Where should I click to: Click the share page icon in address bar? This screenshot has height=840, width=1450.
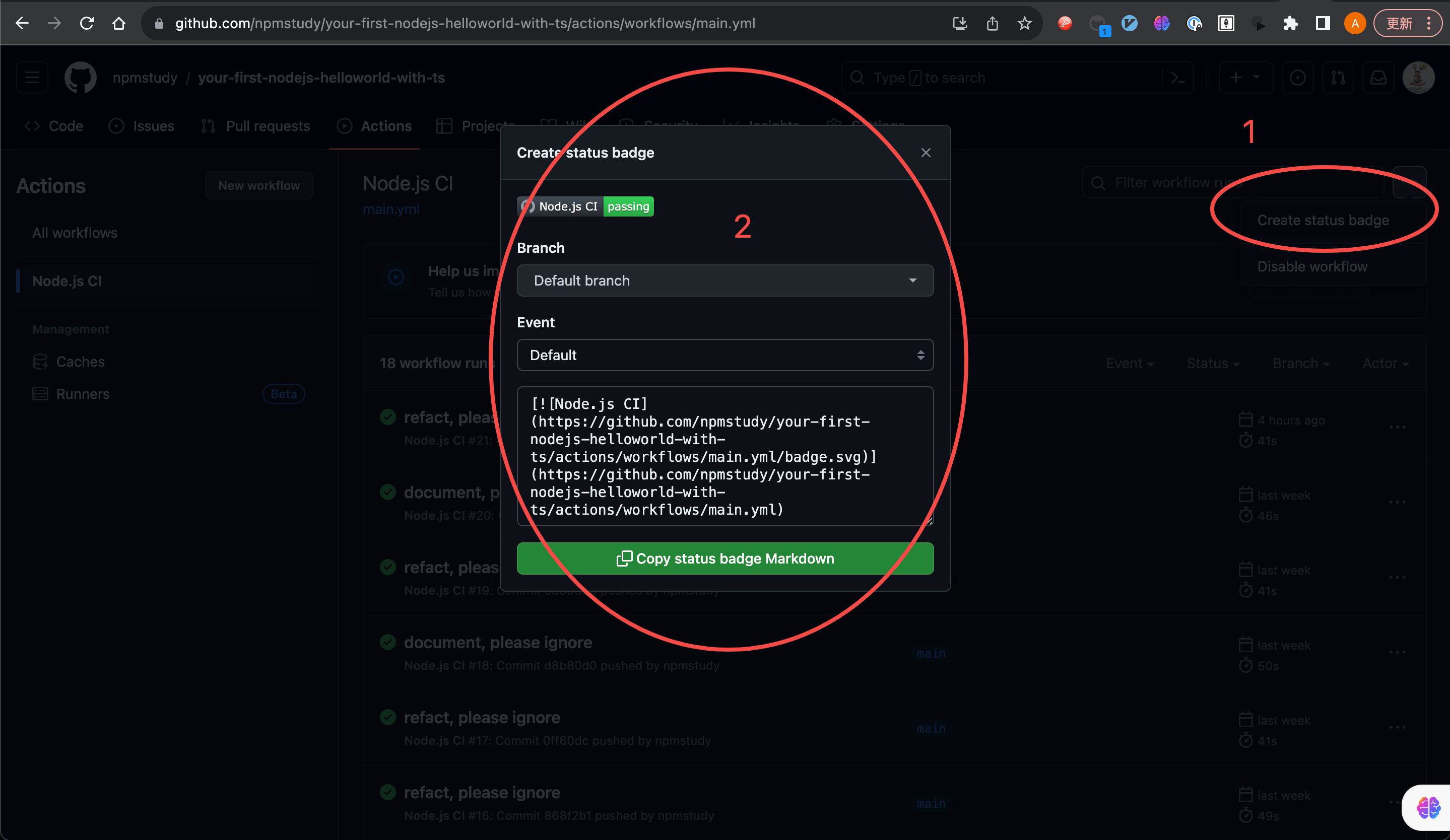pos(992,23)
